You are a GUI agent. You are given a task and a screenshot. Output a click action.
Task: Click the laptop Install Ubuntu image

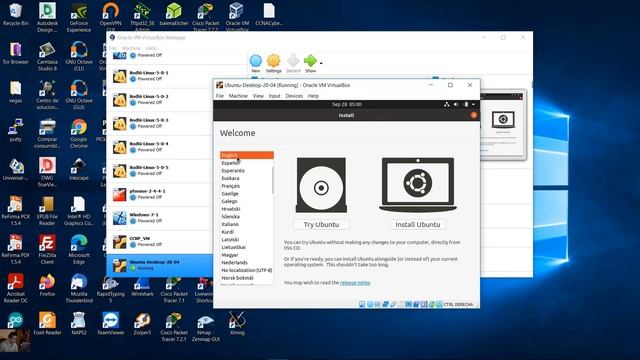click(418, 184)
